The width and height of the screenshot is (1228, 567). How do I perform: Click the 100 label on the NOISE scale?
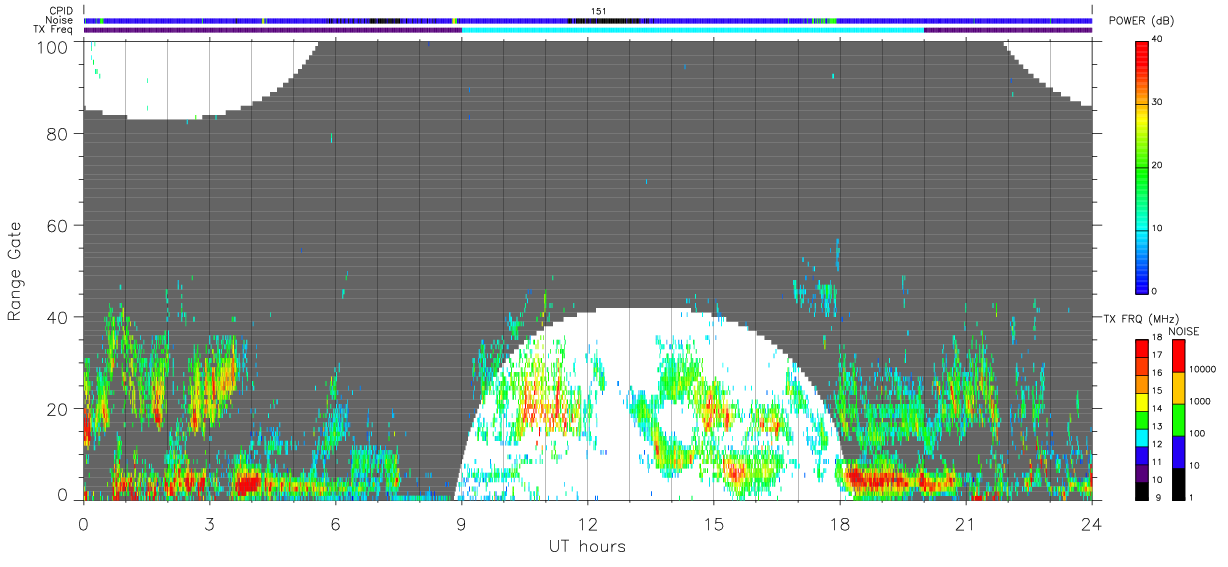[x=1198, y=433]
